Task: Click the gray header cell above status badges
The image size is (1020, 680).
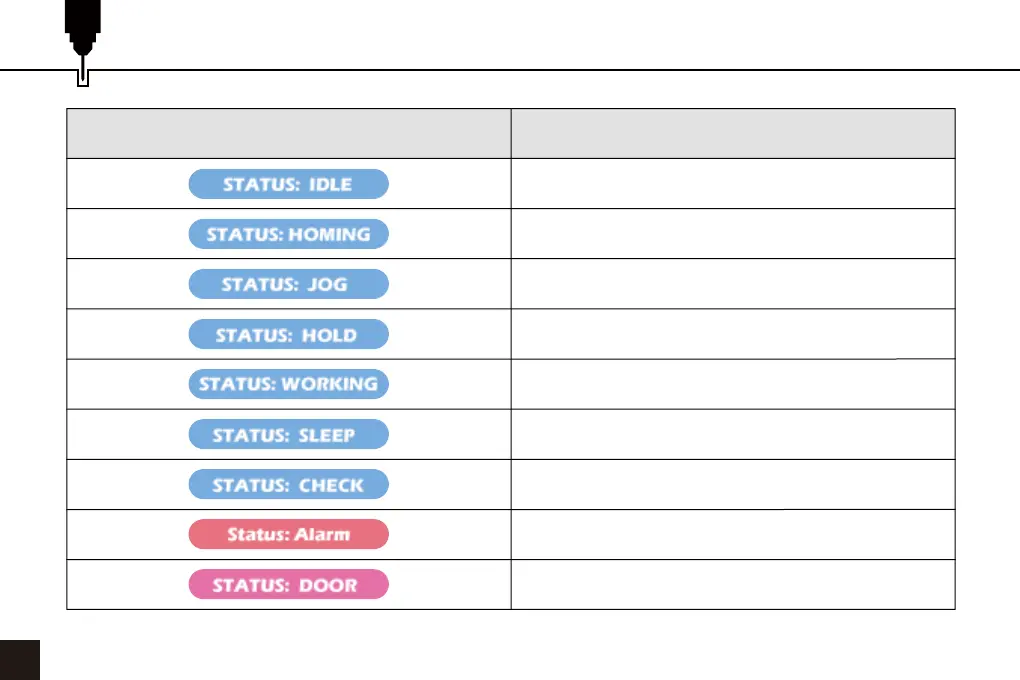Action: (288, 133)
